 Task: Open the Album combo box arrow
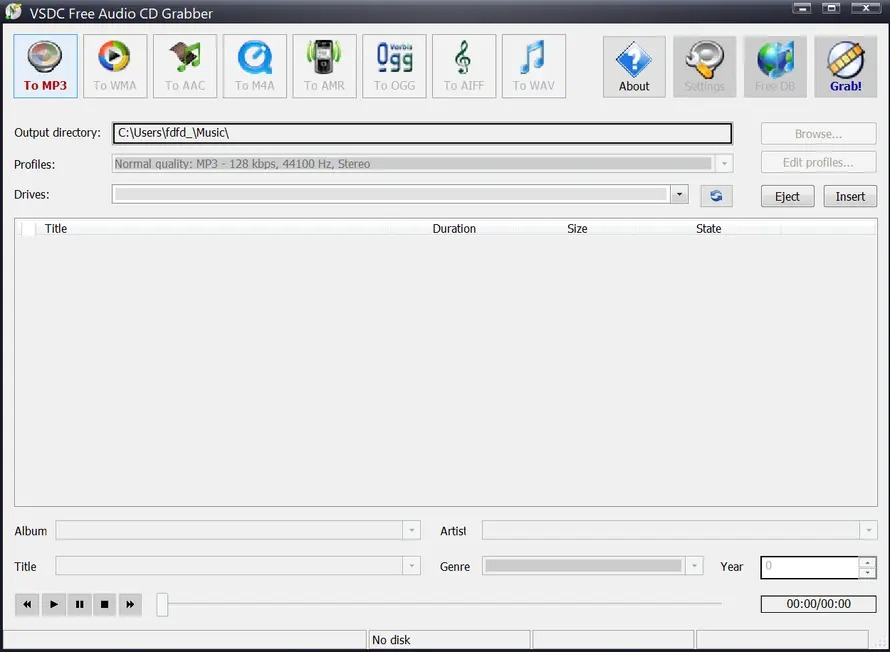[412, 531]
